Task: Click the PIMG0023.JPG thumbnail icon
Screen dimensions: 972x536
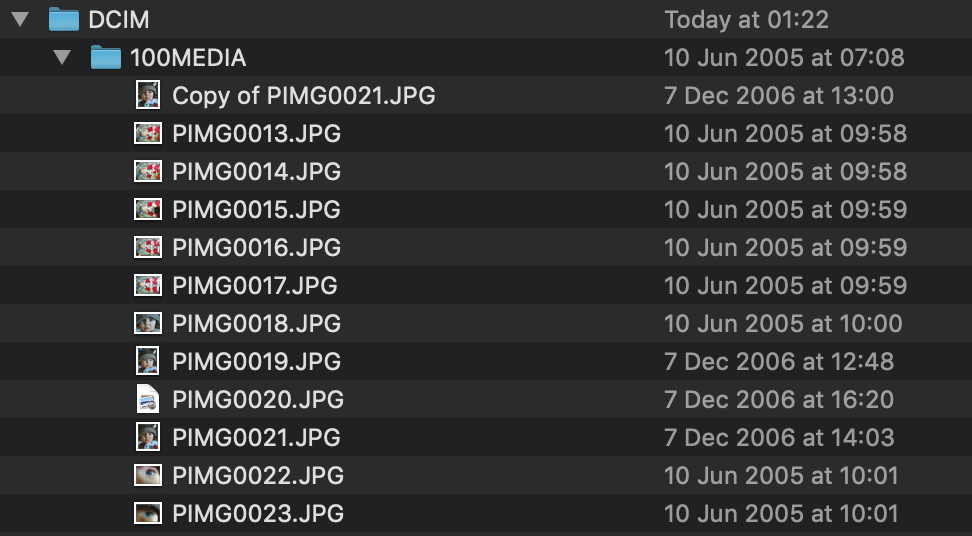Action: (148, 513)
